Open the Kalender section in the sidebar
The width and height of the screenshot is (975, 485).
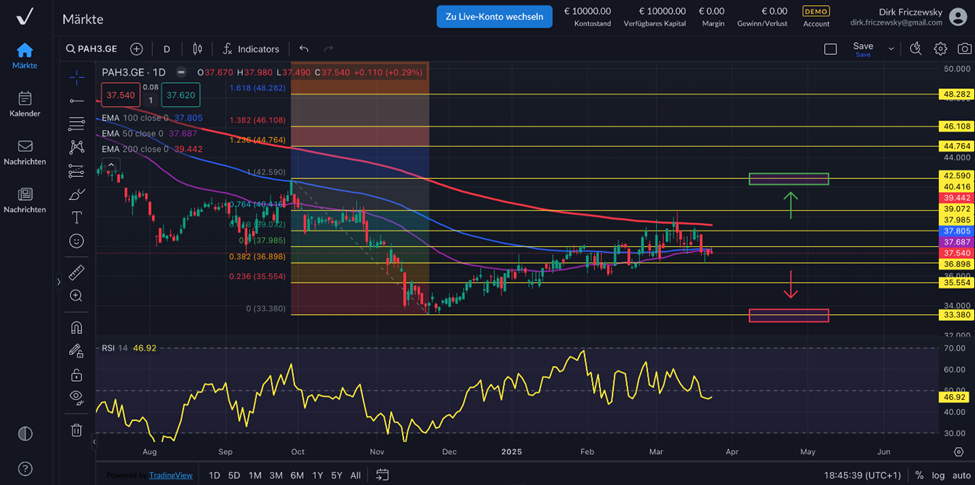pos(25,104)
